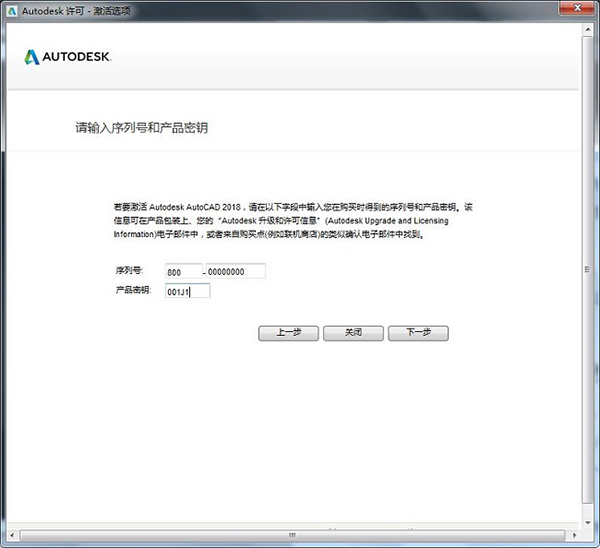Focus the serial number prefix field 800
Screen dimensions: 600x548
(x=184, y=271)
